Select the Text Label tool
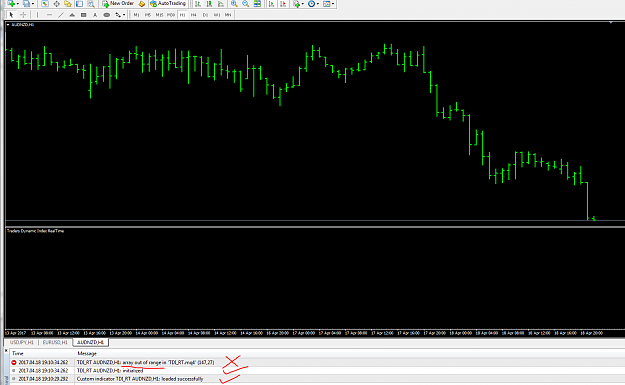This screenshot has height=385, width=625. (106, 15)
